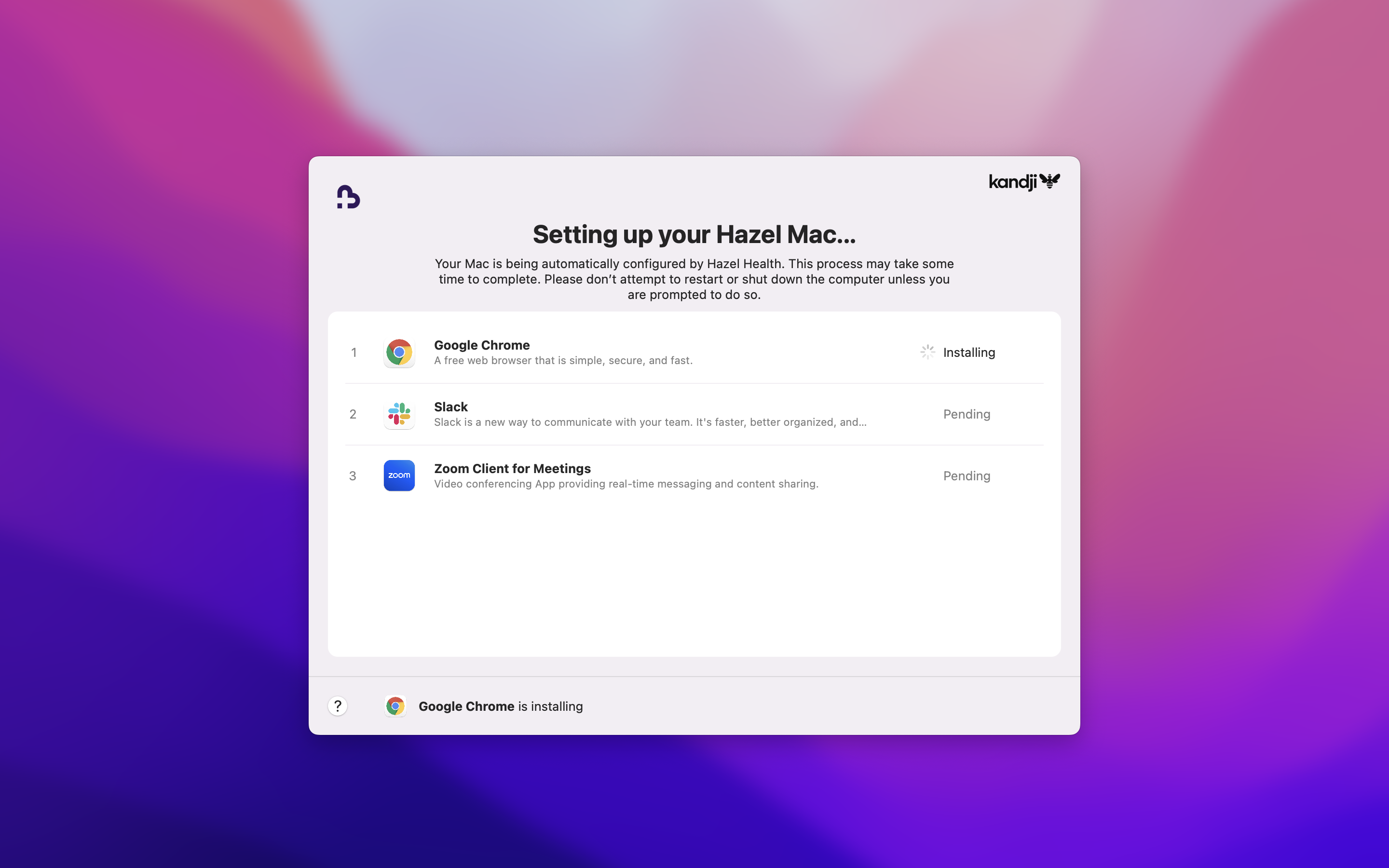Click the row number 2
The width and height of the screenshot is (1389, 868).
tap(353, 414)
